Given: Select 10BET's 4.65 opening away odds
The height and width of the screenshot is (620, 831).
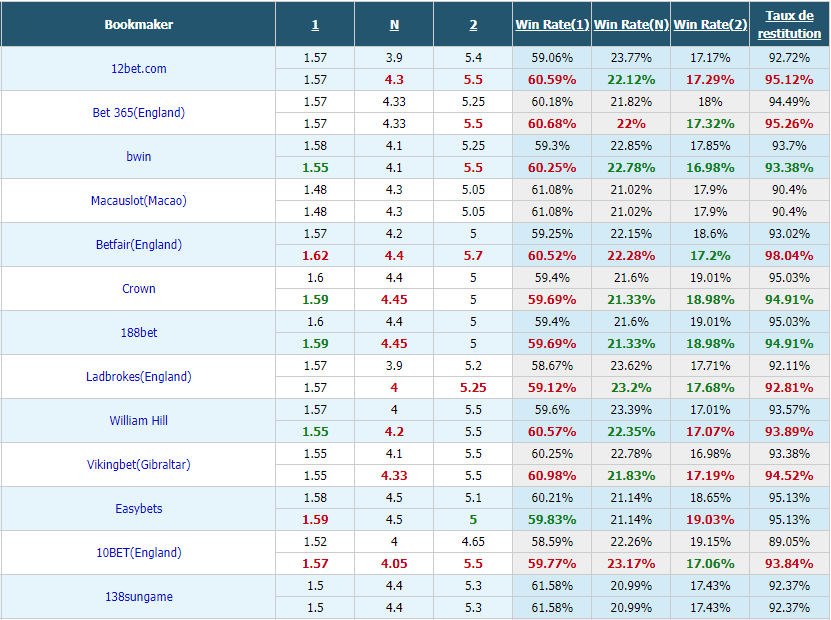Looking at the screenshot, I should point(473,542).
